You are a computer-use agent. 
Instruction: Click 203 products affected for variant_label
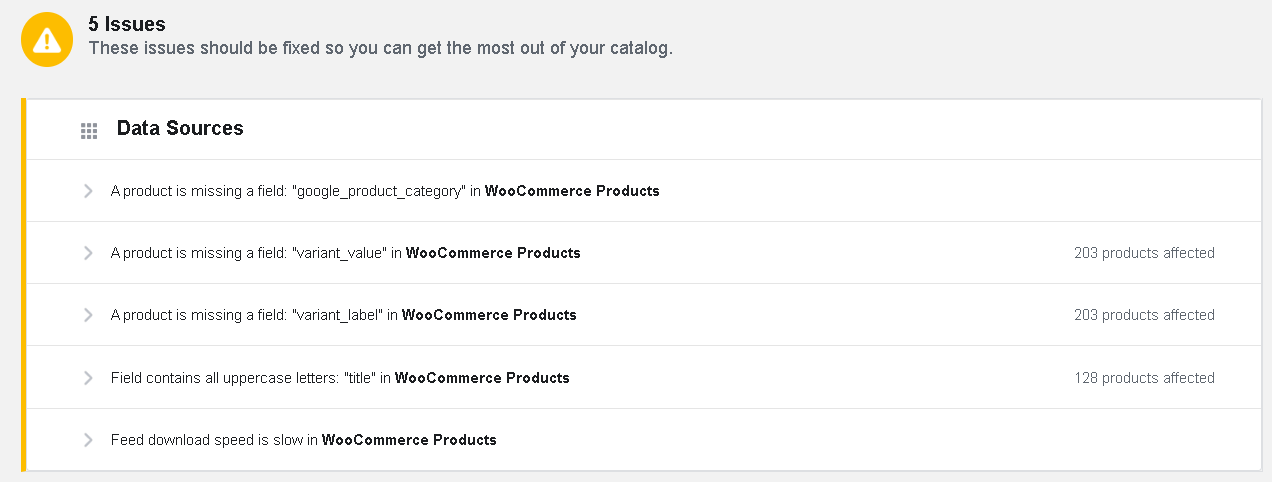[x=1144, y=315]
